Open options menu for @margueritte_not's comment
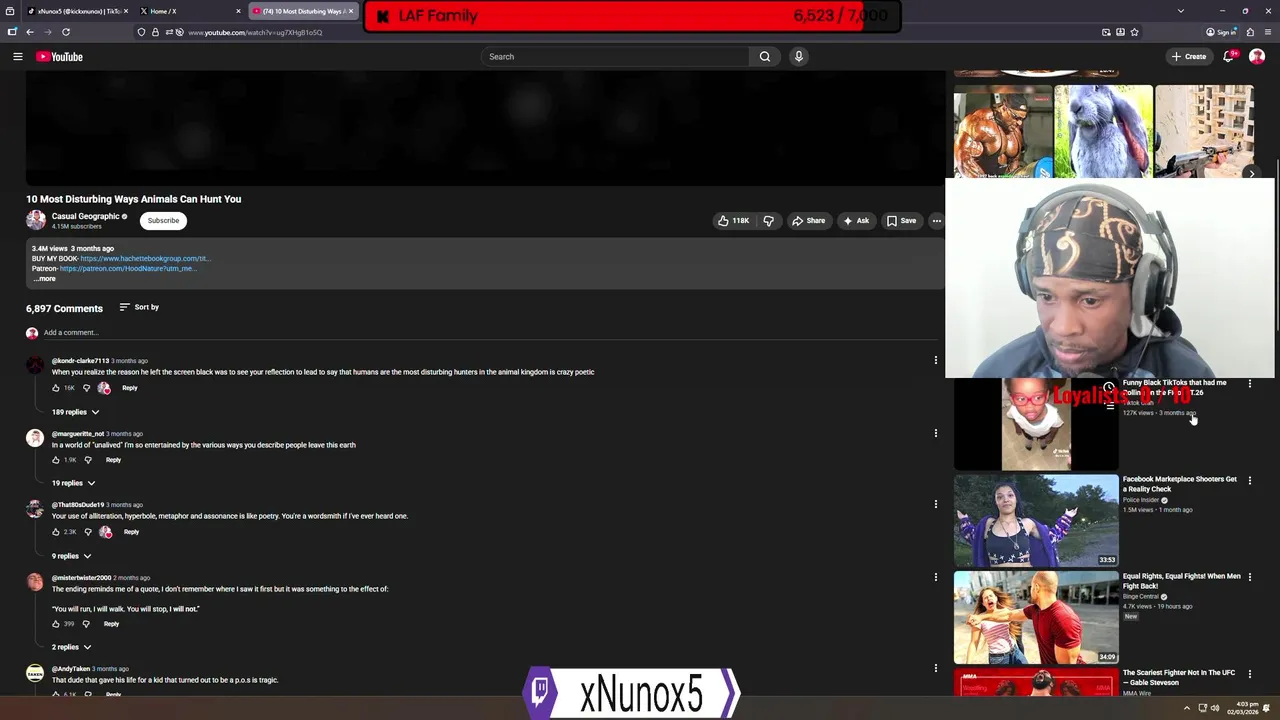 [x=936, y=433]
